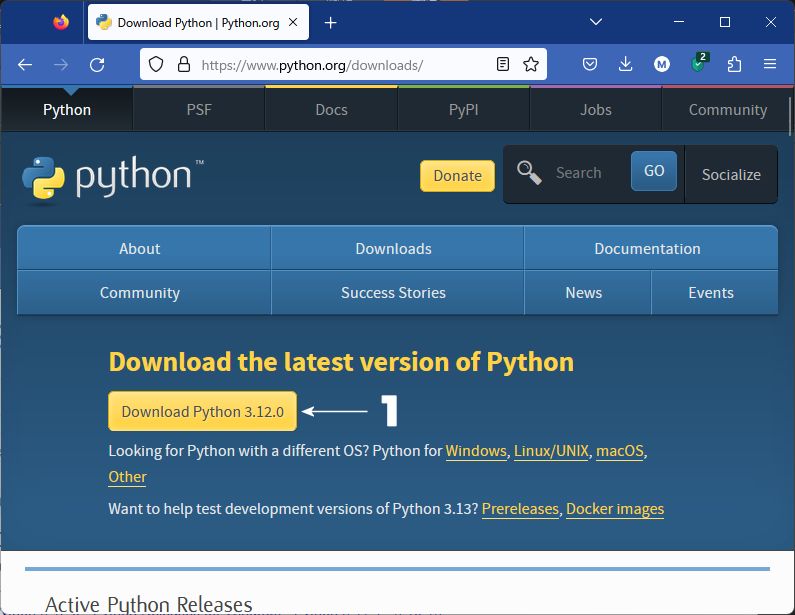This screenshot has width=795, height=615.
Task: Follow the Linux/UNIX download link
Action: [551, 450]
